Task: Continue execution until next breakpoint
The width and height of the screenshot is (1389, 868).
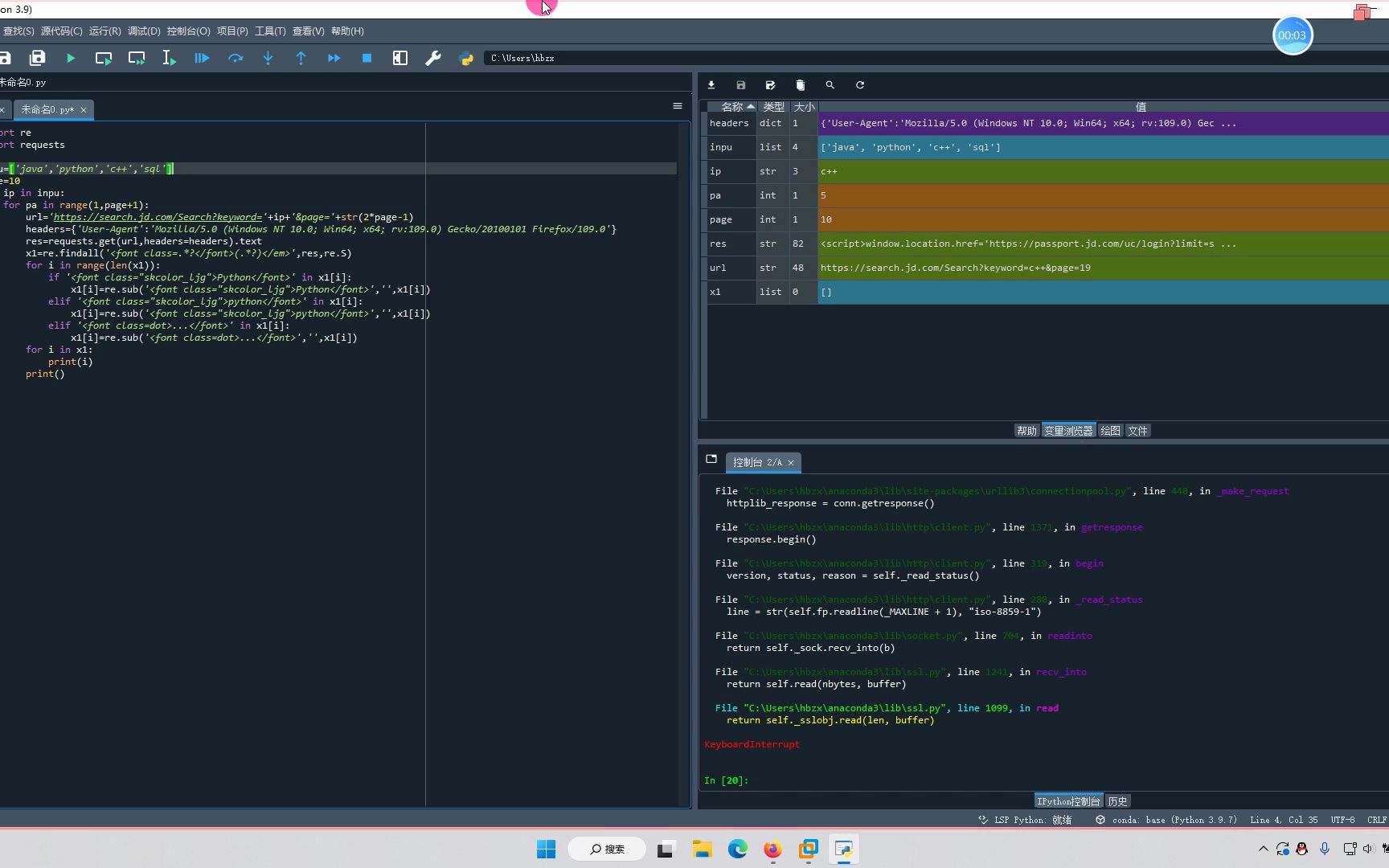Action: 334,58
